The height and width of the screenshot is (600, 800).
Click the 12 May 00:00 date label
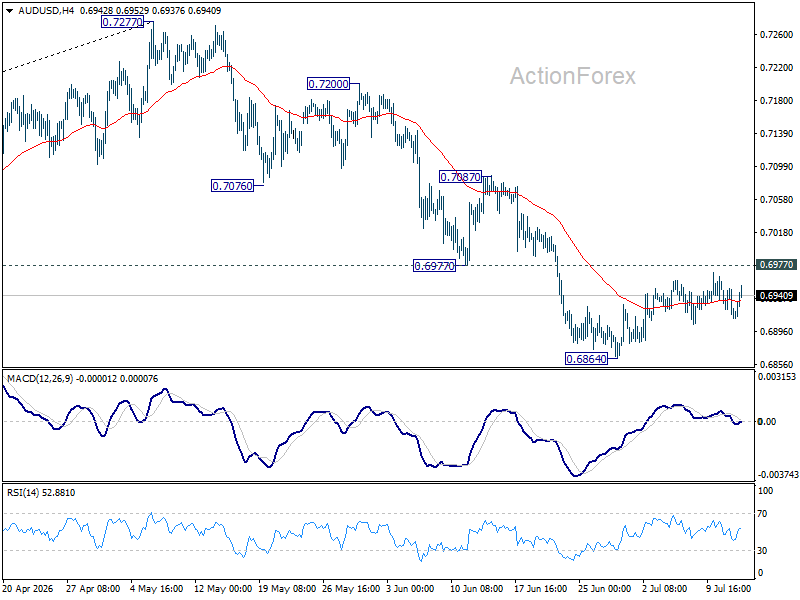click(x=223, y=589)
